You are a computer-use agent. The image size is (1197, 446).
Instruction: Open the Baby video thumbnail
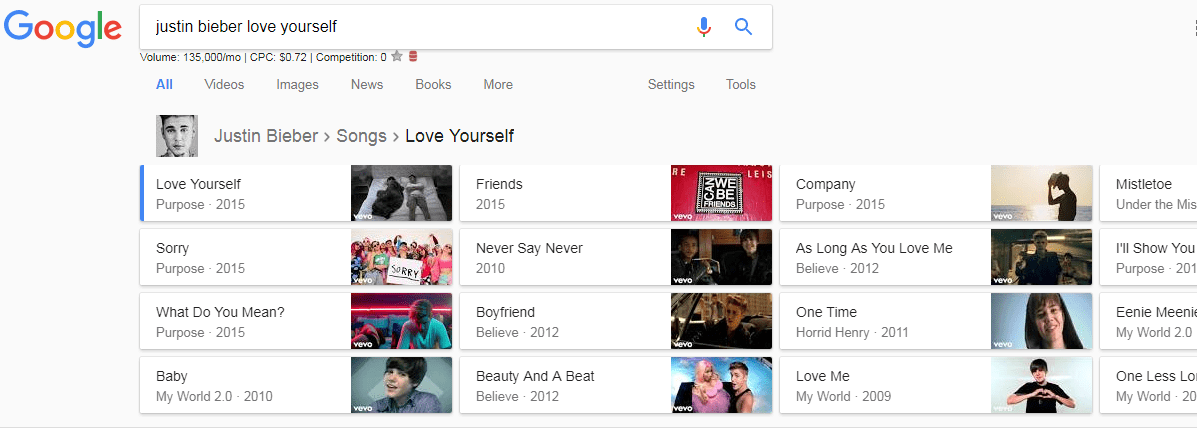pos(401,385)
